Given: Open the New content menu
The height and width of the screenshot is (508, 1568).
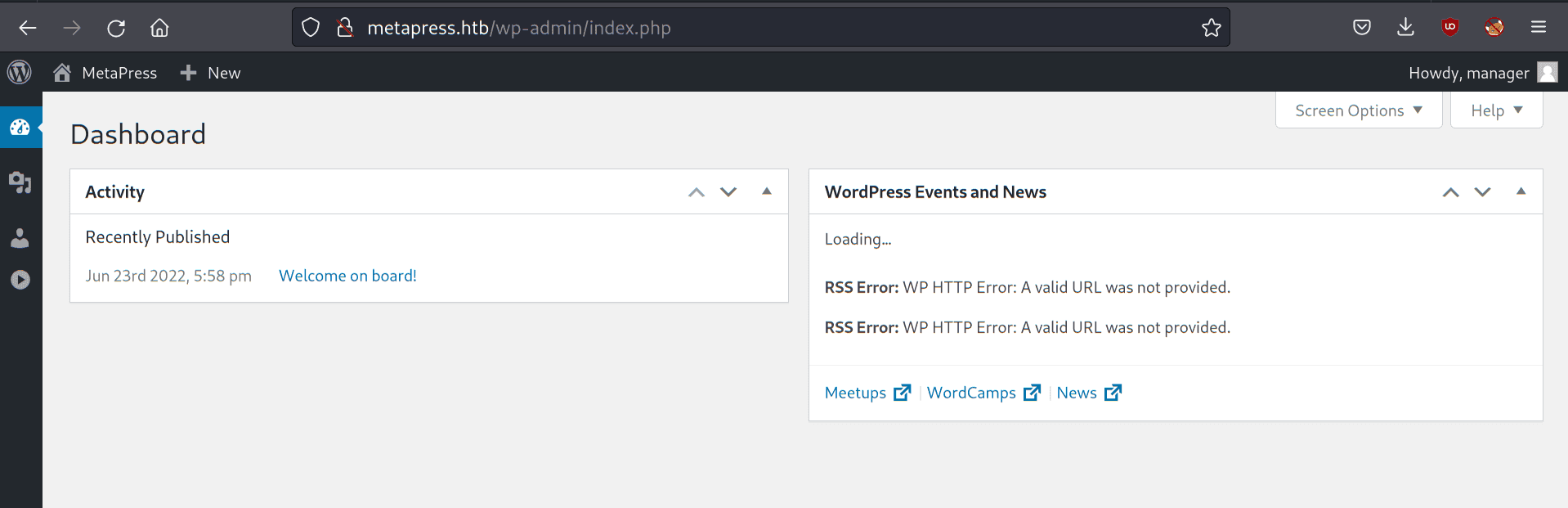Looking at the screenshot, I should 211,73.
